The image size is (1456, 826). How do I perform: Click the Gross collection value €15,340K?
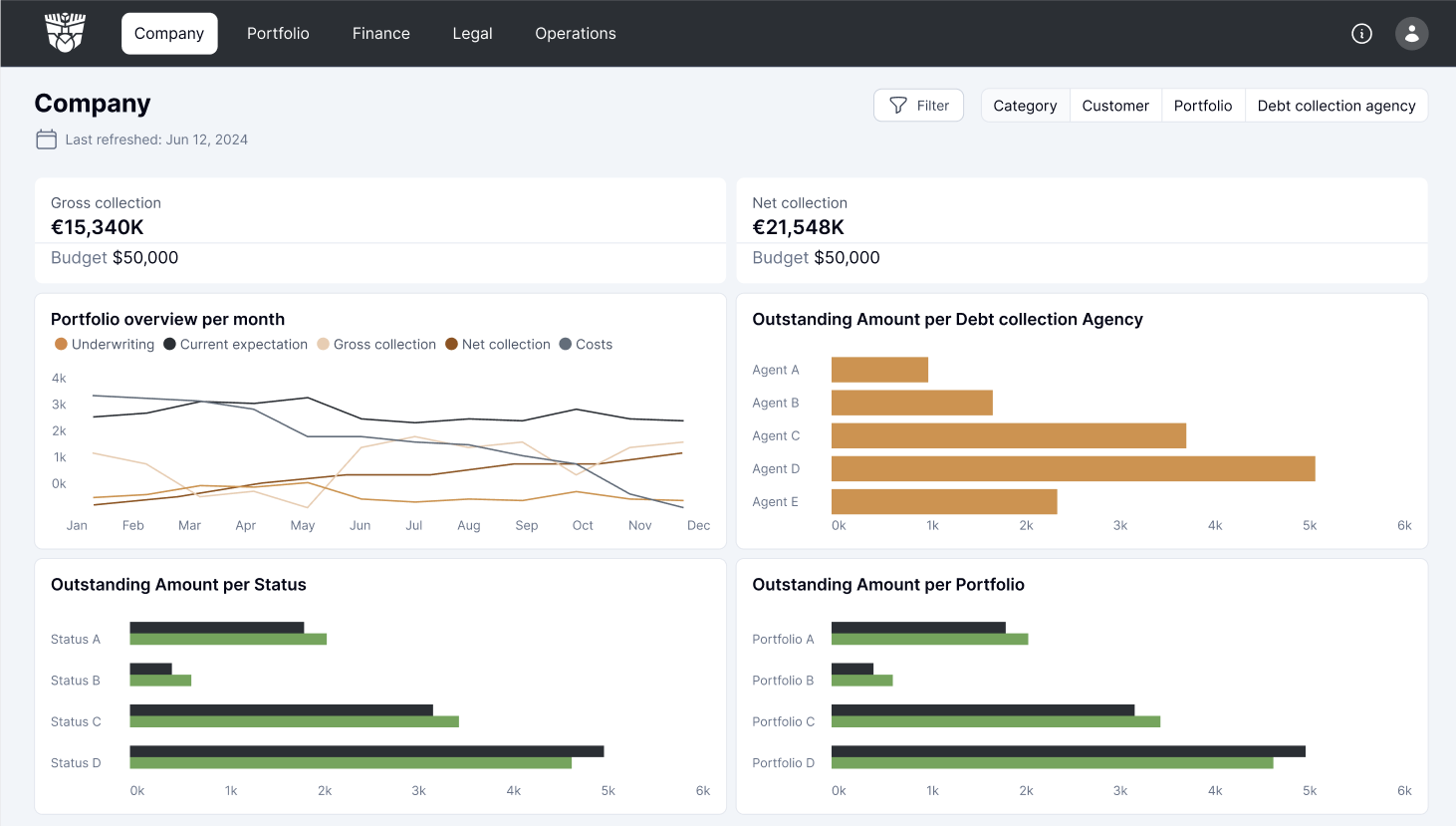[x=98, y=227]
